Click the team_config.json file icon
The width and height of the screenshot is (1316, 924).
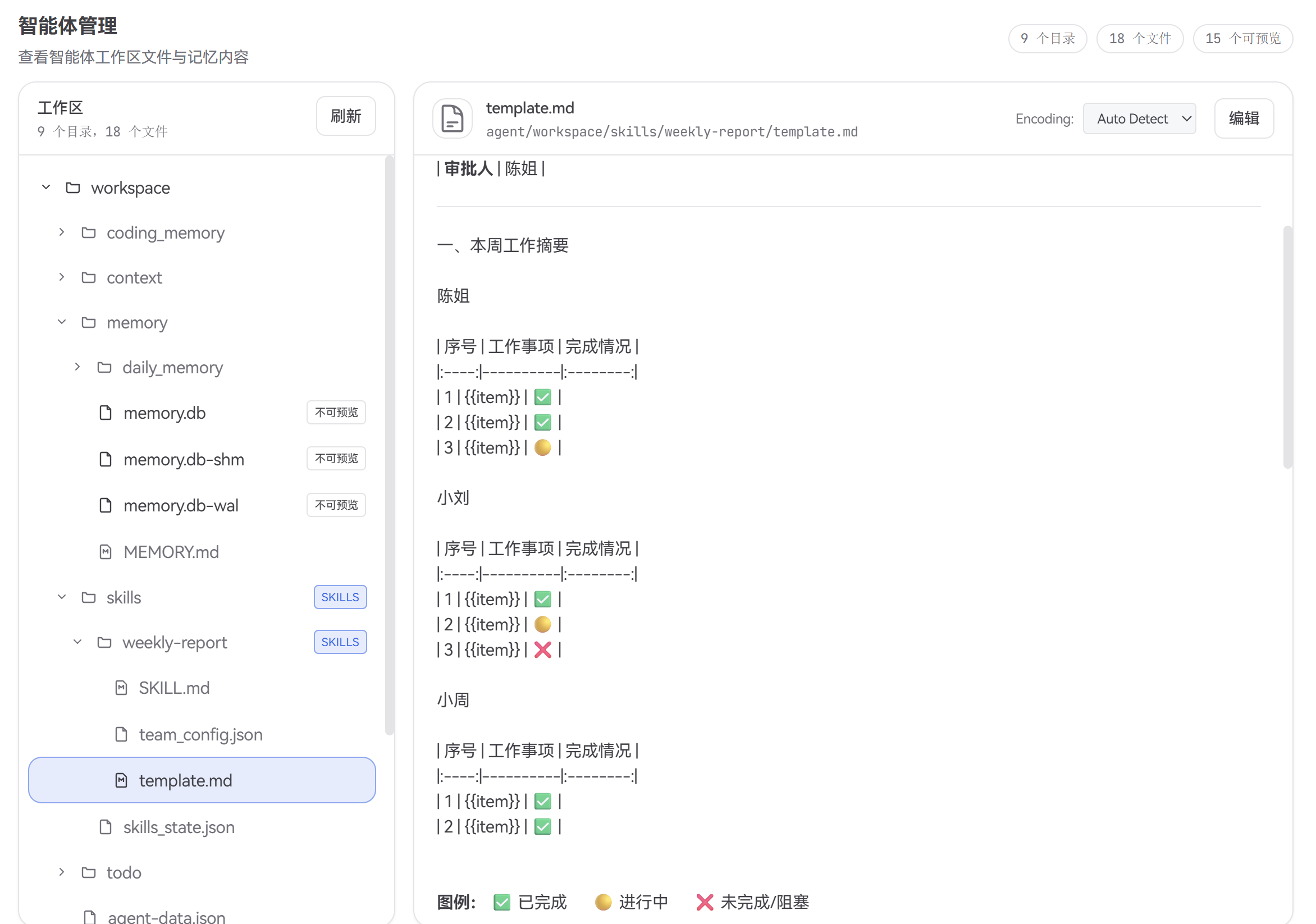click(121, 734)
